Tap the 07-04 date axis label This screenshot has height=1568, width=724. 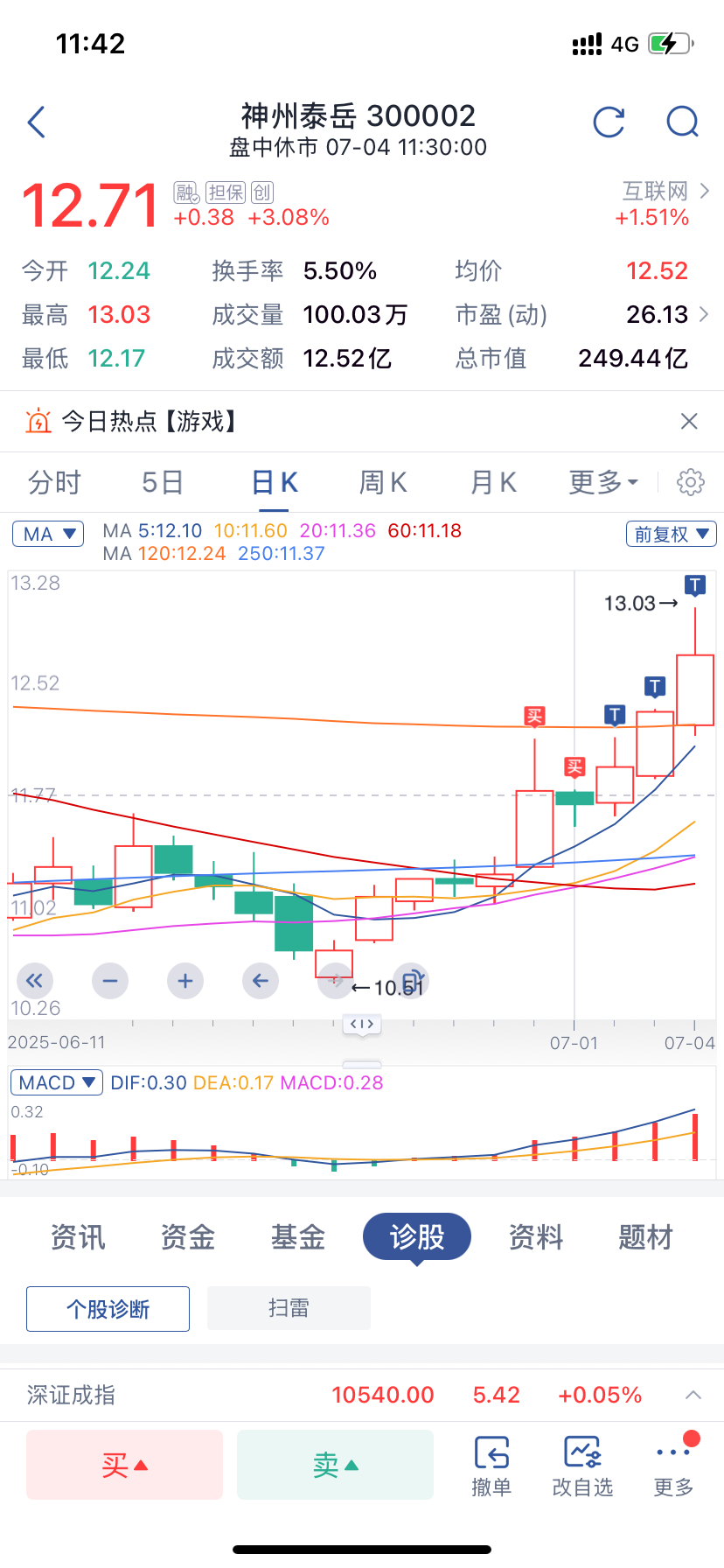click(x=690, y=1043)
